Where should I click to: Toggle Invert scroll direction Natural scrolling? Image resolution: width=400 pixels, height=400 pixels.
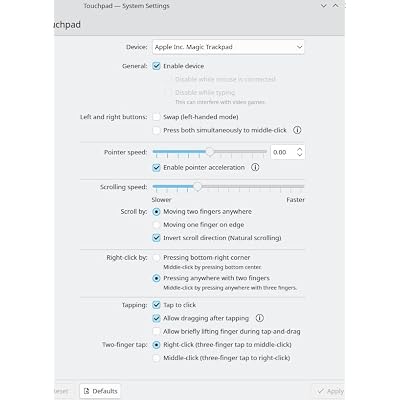(x=156, y=238)
